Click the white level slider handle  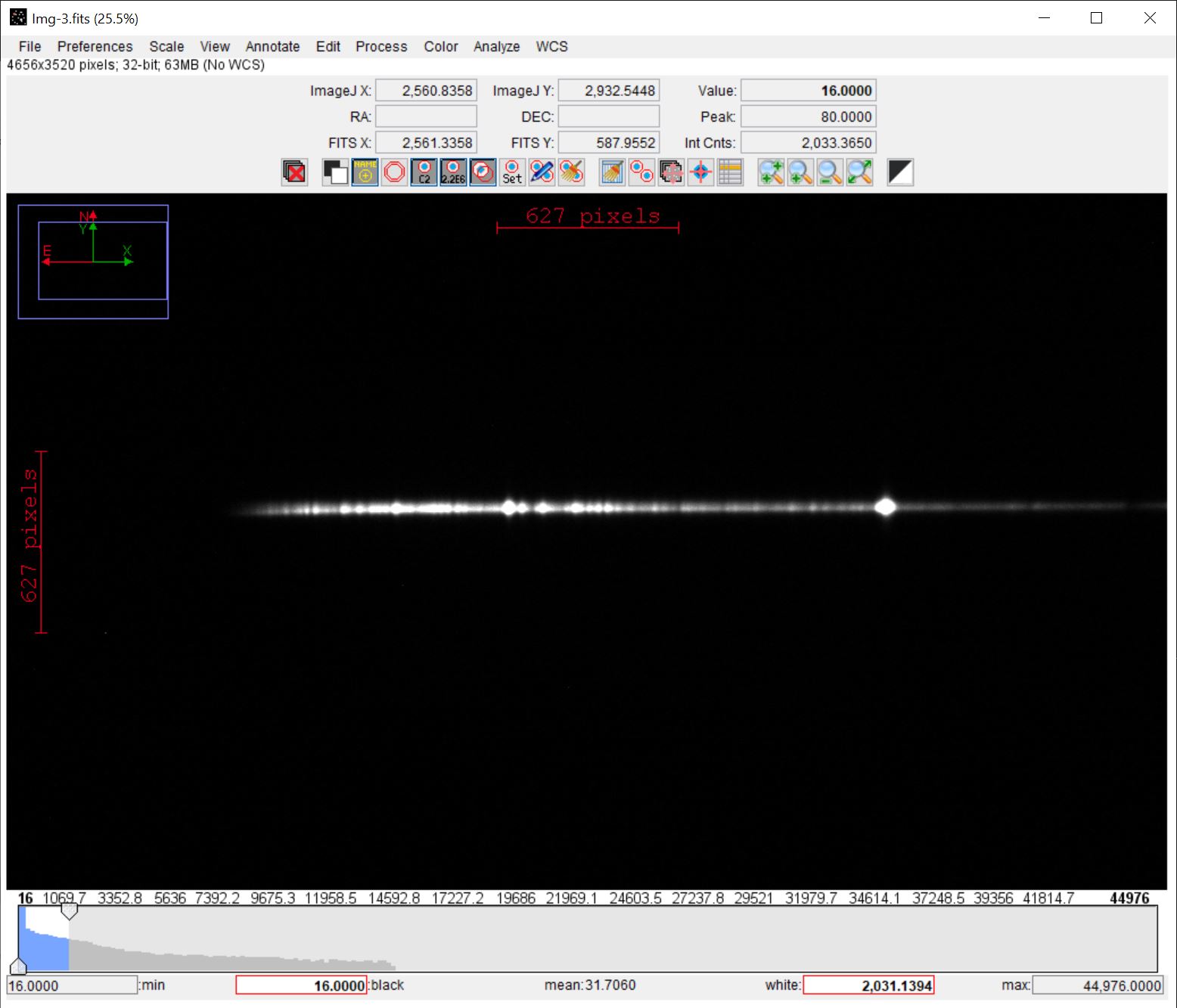click(69, 911)
